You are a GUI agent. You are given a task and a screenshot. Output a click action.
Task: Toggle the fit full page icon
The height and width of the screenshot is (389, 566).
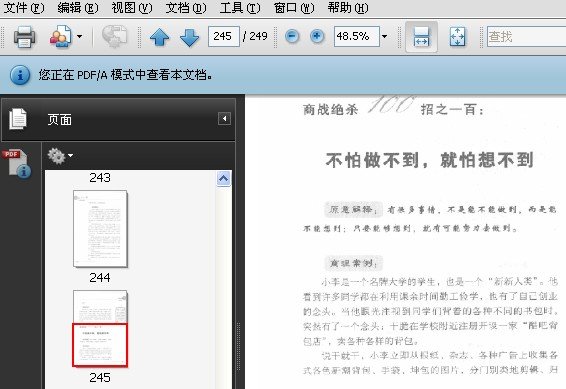coord(457,36)
